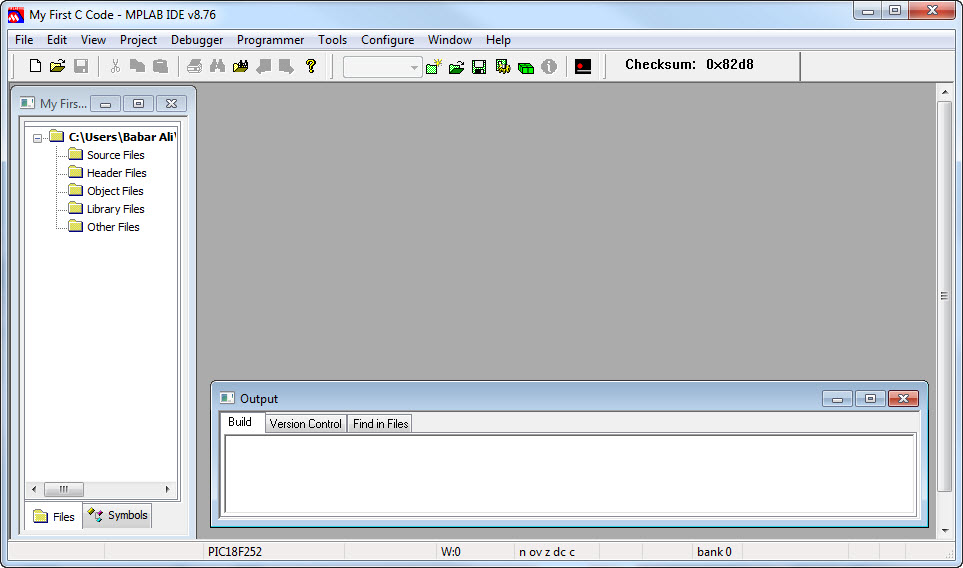The width and height of the screenshot is (963, 568).
Task: Switch to the Version Control tab
Action: 305,424
